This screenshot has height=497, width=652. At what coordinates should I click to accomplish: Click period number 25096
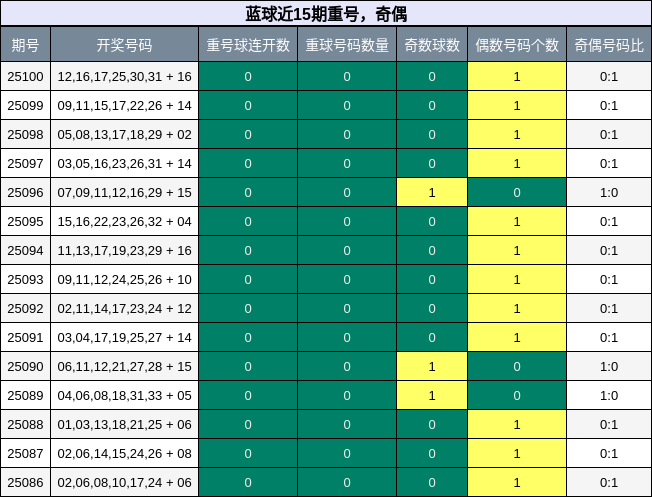click(x=25, y=193)
